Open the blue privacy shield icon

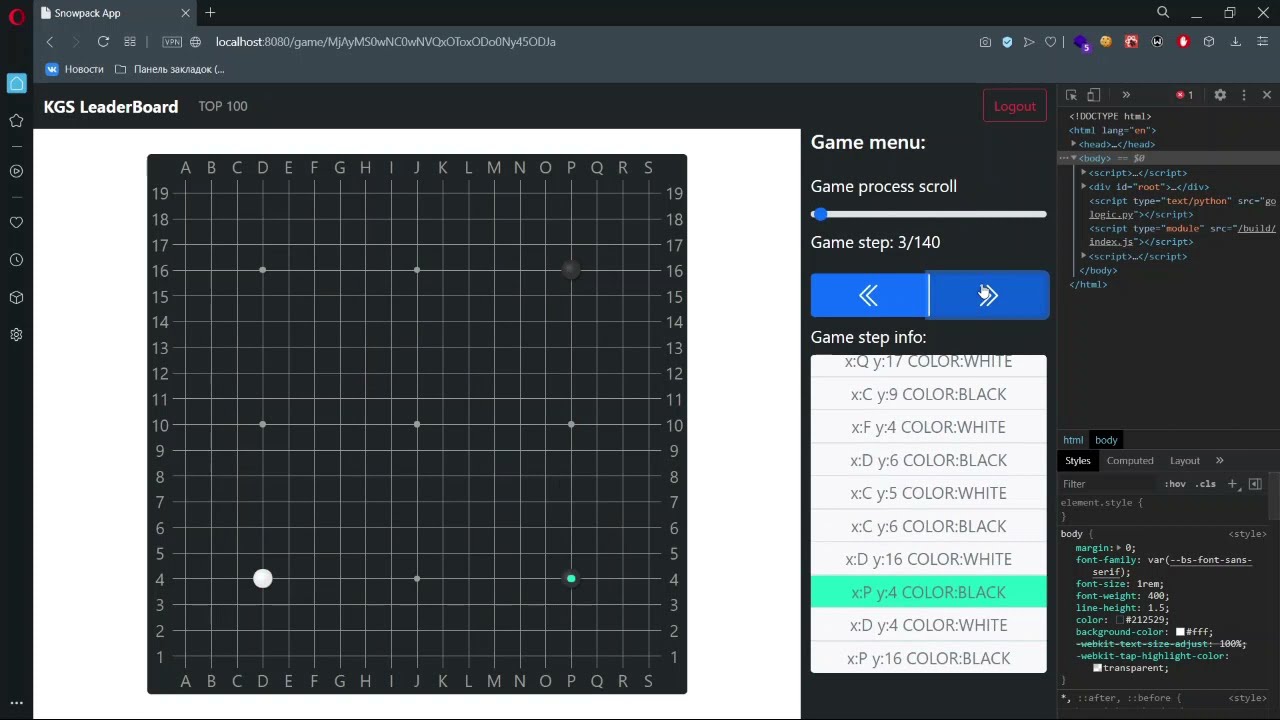pos(1007,42)
